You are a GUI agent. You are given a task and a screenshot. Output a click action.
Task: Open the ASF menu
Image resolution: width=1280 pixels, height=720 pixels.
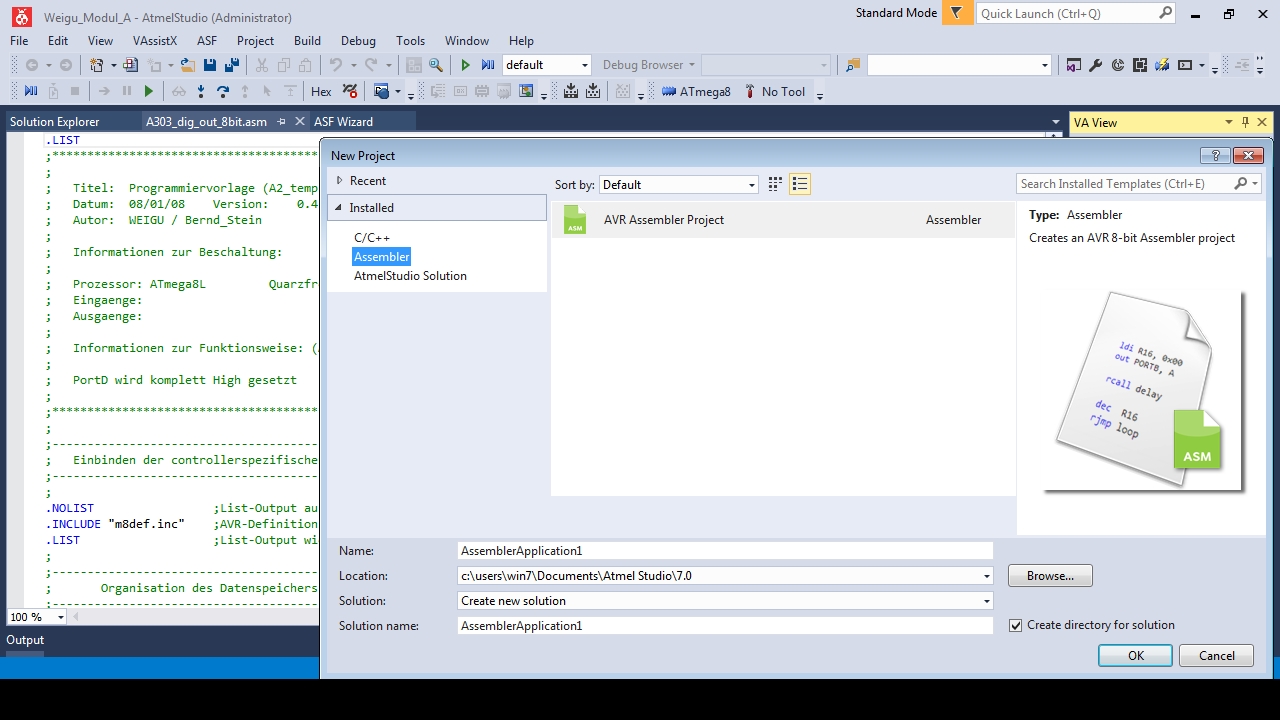click(x=207, y=41)
